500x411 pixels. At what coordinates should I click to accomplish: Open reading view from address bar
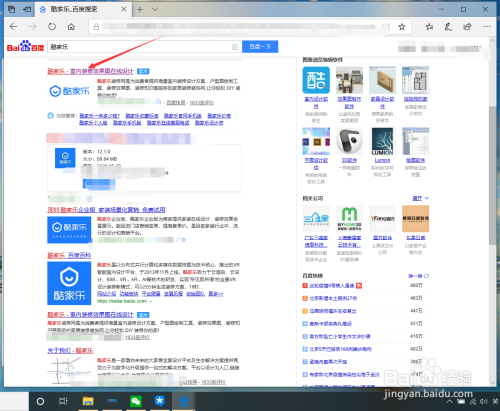click(385, 27)
